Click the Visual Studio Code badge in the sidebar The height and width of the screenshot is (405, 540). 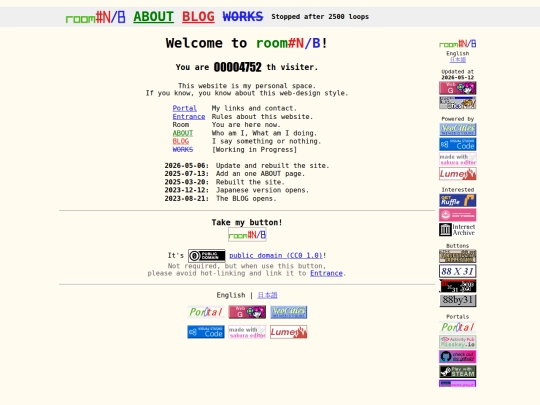coord(458,144)
